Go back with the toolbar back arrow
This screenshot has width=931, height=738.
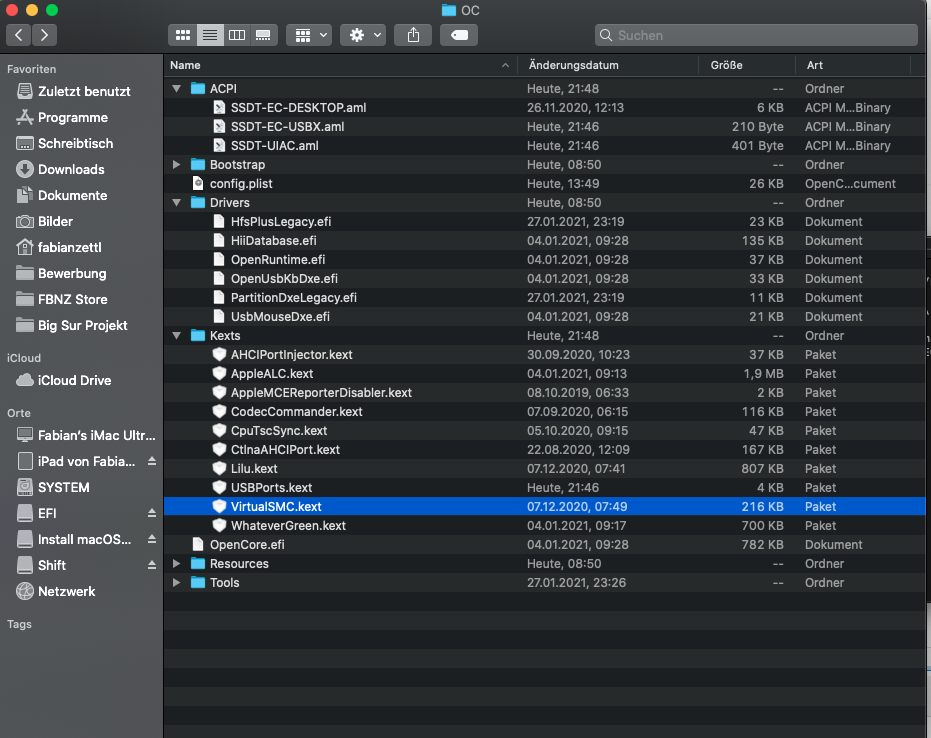click(x=18, y=35)
